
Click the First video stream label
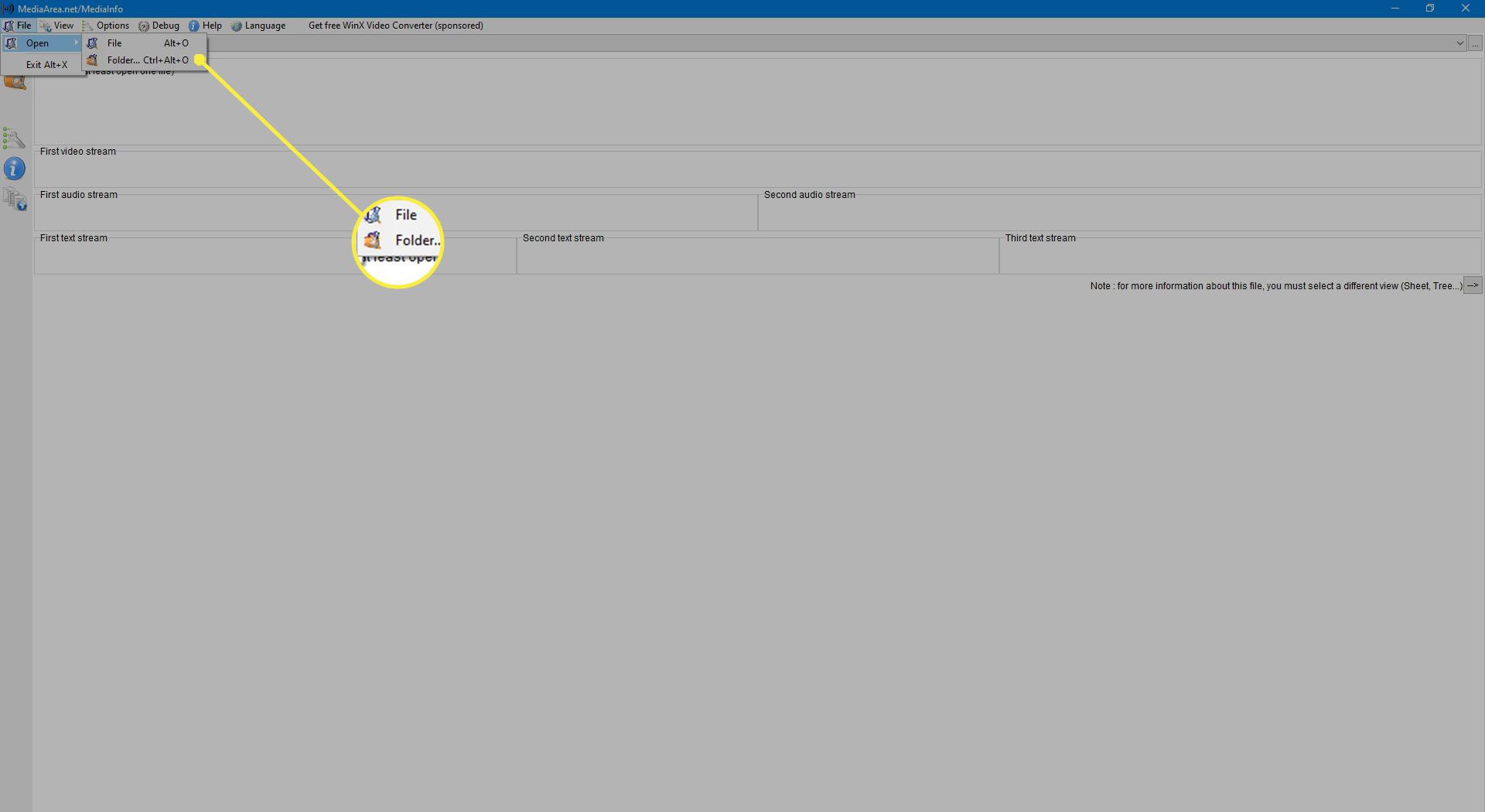pos(78,152)
